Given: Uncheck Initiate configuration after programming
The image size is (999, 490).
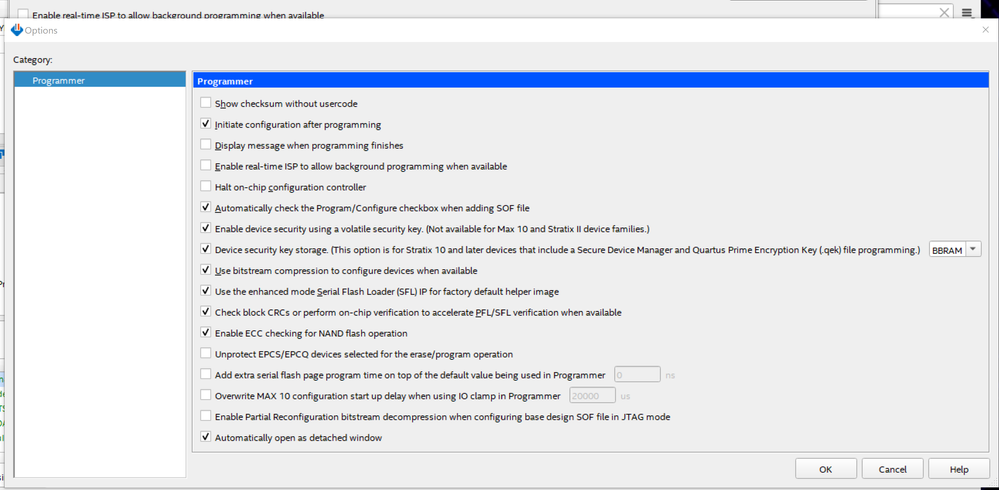Looking at the screenshot, I should click(206, 124).
